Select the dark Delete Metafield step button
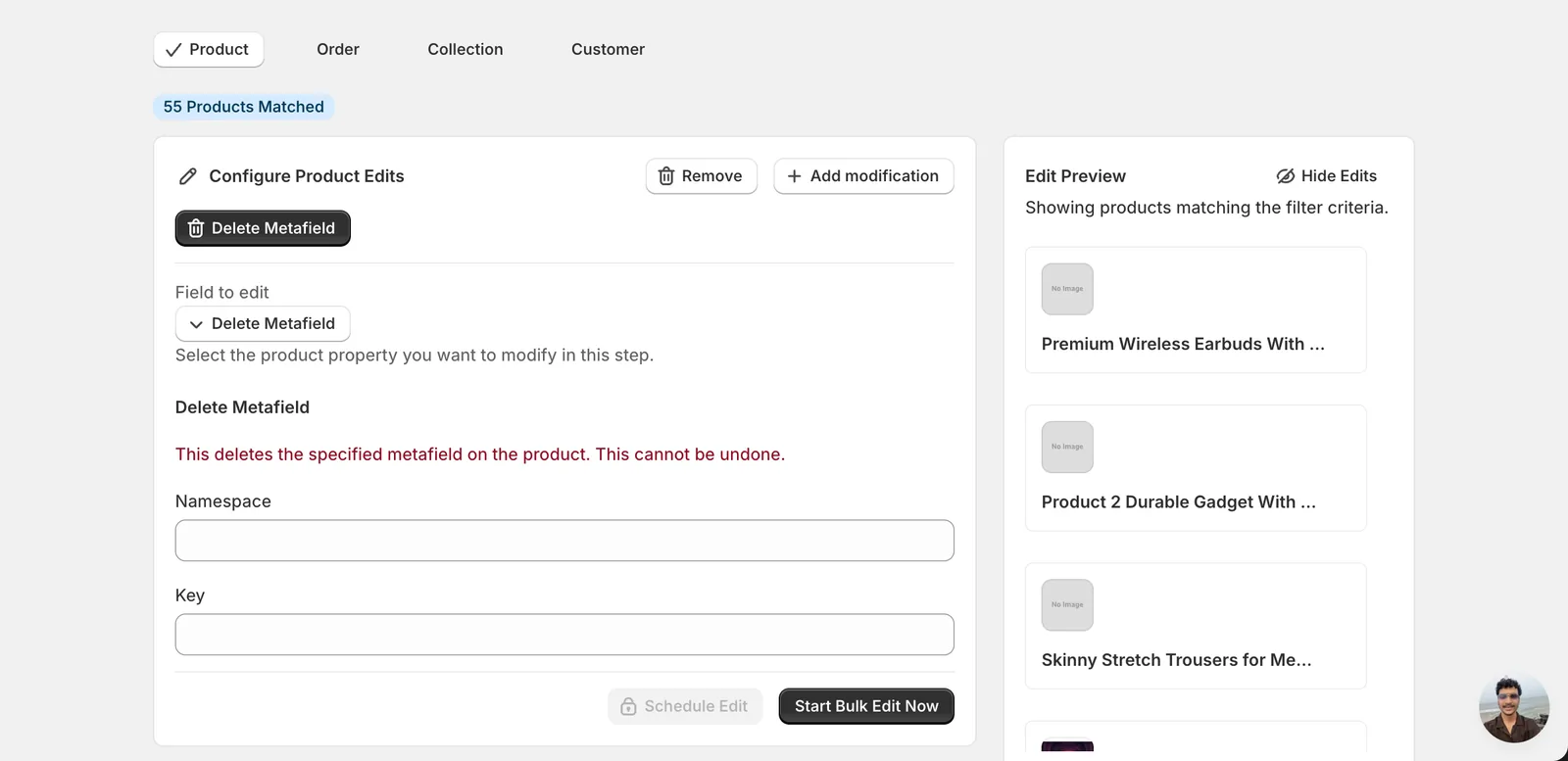This screenshot has height=761, width=1568. (263, 228)
